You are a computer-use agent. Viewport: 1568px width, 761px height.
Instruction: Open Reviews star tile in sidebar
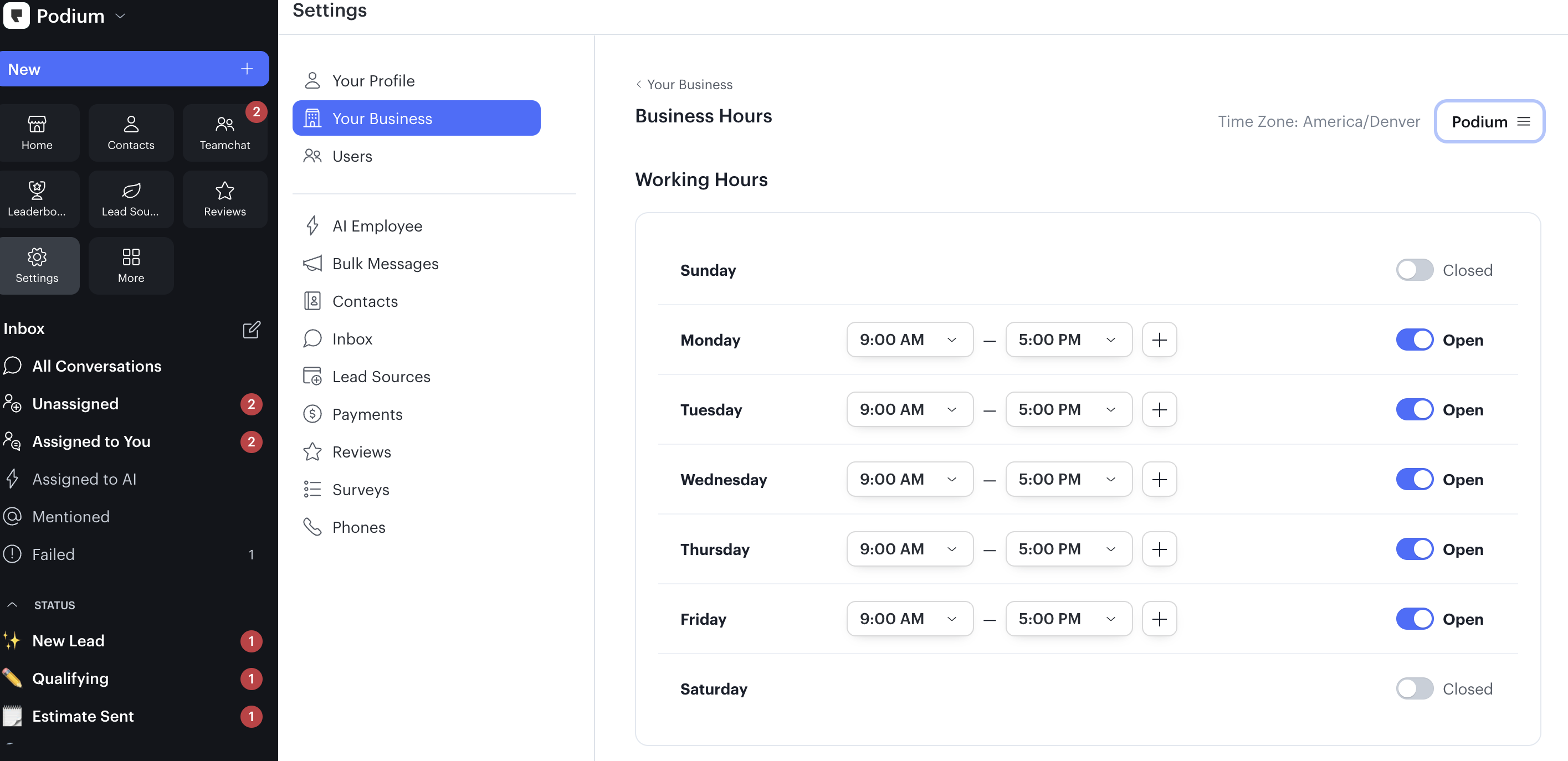224,199
